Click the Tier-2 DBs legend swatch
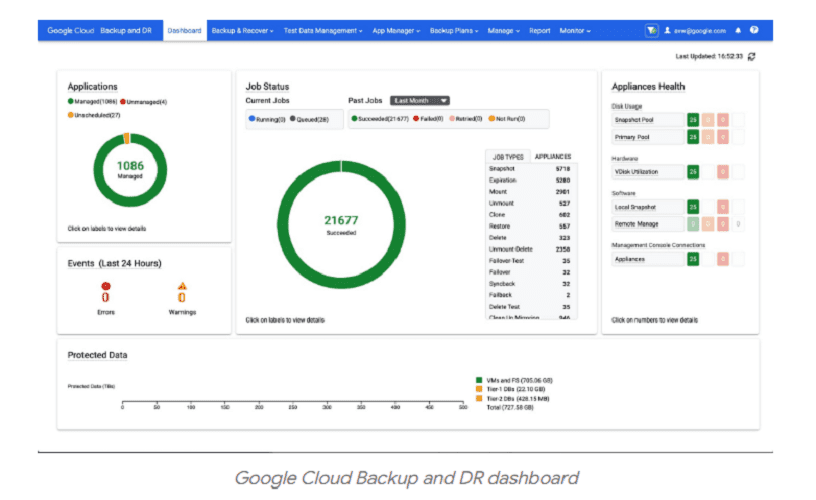Image resolution: width=816 pixels, height=500 pixels. [x=479, y=399]
